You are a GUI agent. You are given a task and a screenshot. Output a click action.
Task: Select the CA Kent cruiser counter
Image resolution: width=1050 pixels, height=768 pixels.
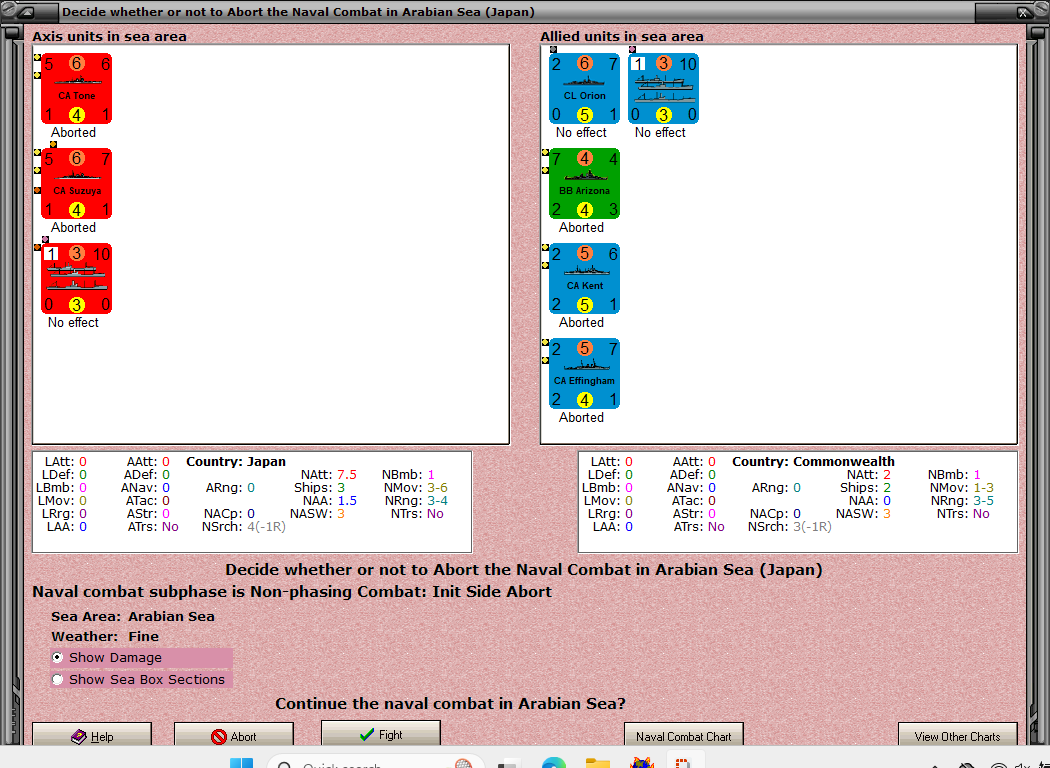pyautogui.click(x=585, y=279)
